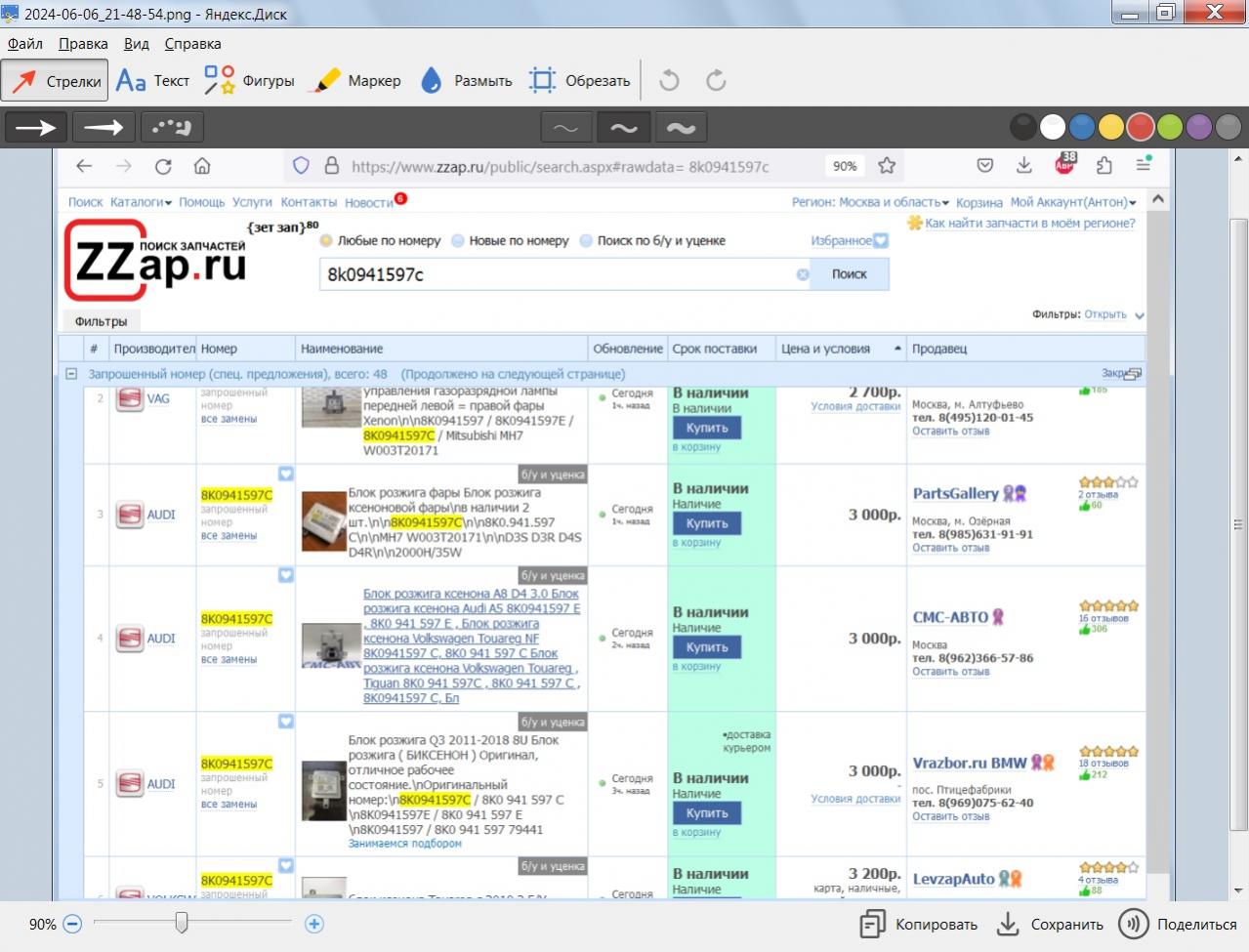Click the browser reload icon in the screenshot
The width and height of the screenshot is (1249, 952).
pyautogui.click(x=163, y=166)
